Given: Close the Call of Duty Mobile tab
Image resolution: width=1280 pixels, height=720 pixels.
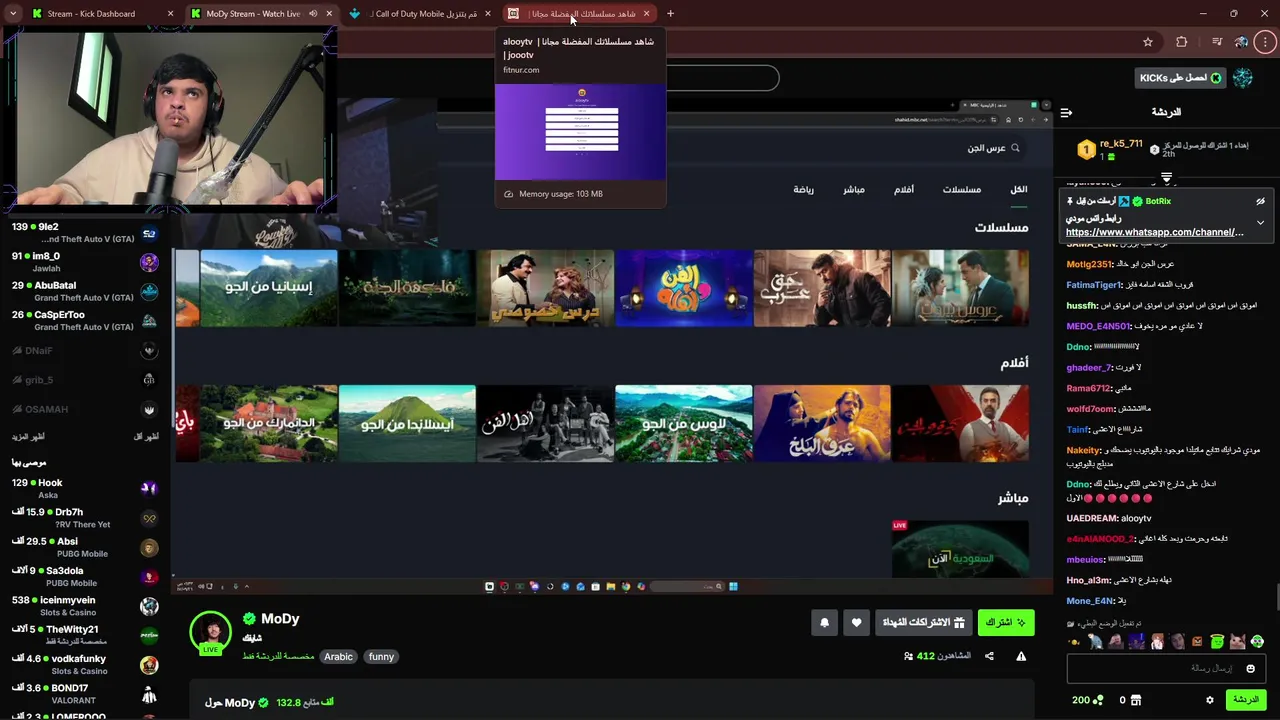Looking at the screenshot, I should point(487,14).
